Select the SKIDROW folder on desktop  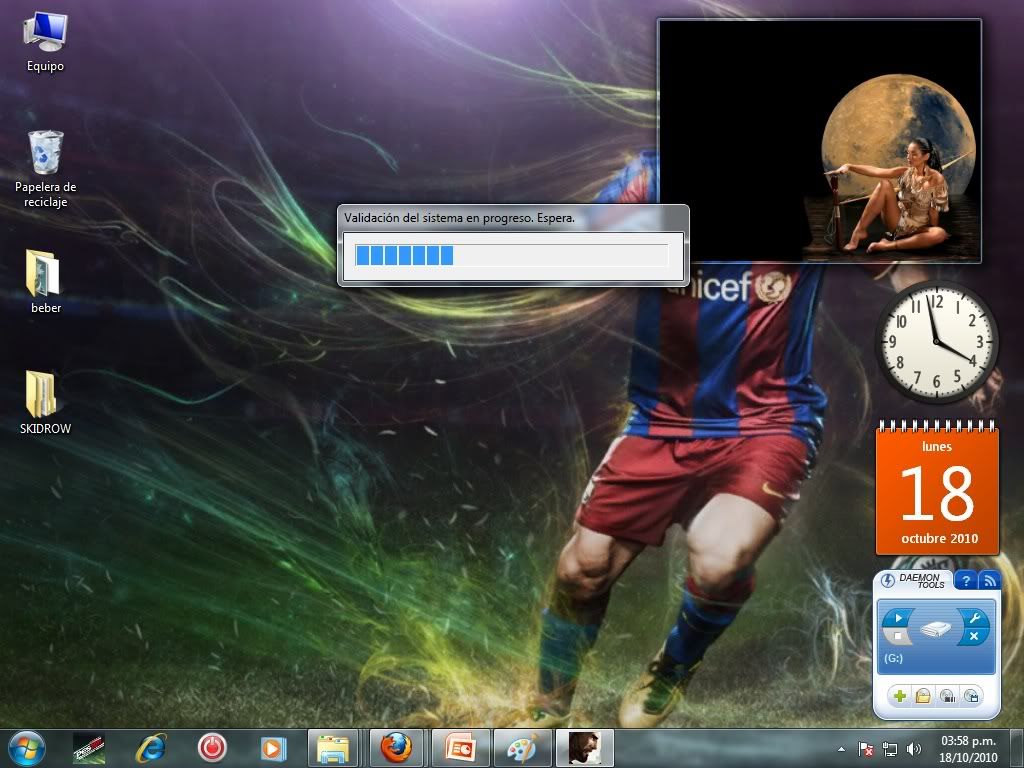[x=45, y=402]
